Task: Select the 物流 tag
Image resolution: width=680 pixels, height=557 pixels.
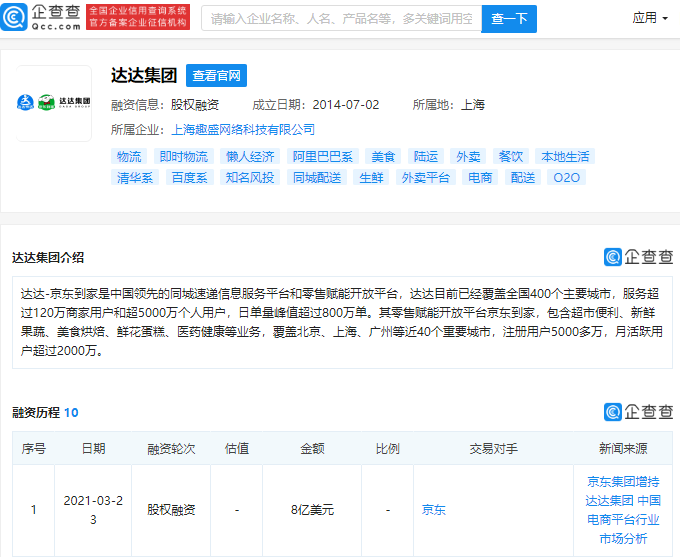Action: coord(129,157)
